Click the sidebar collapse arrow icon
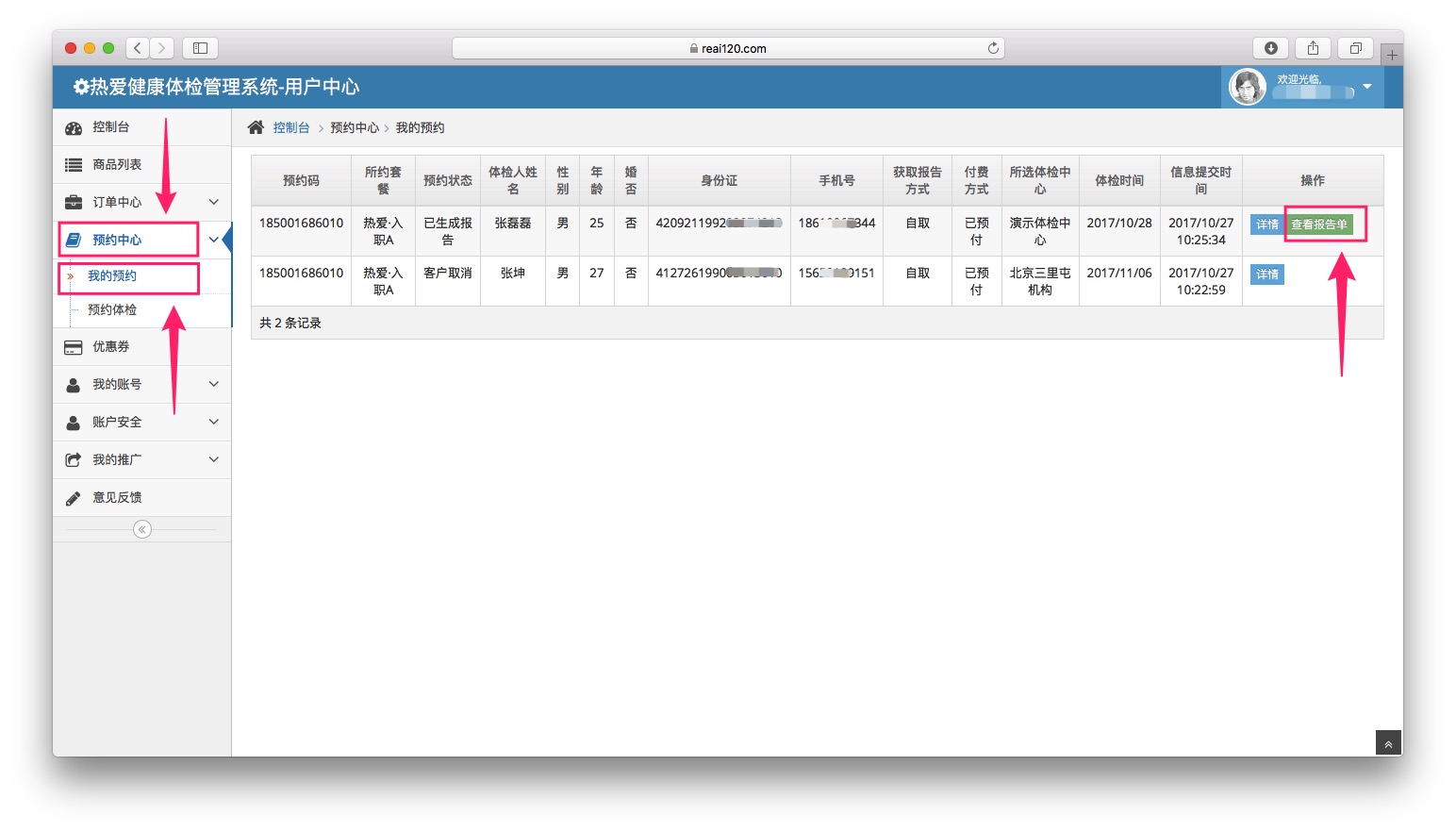Screen dimensions: 1456x832 point(142,529)
